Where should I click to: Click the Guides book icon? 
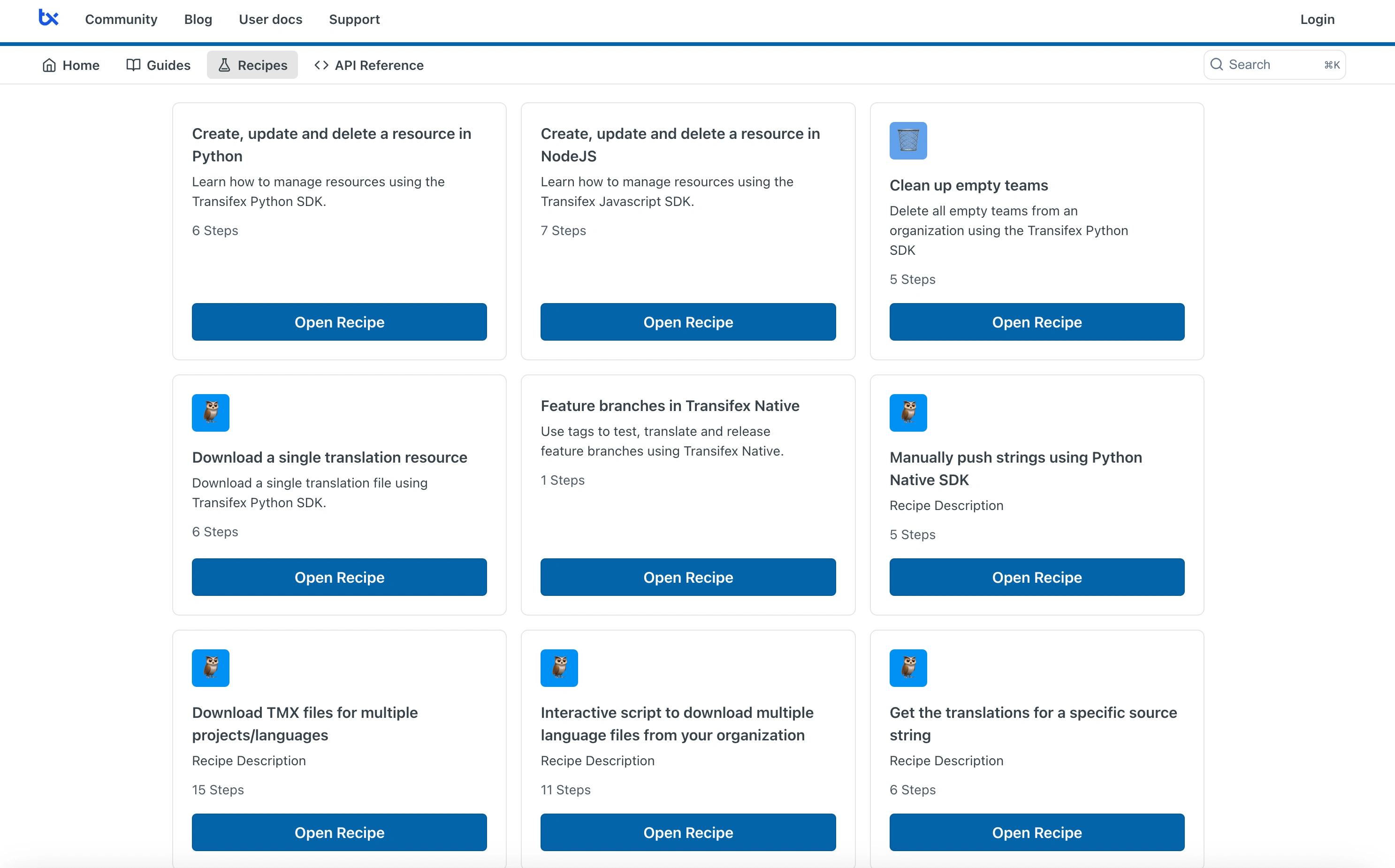click(133, 65)
